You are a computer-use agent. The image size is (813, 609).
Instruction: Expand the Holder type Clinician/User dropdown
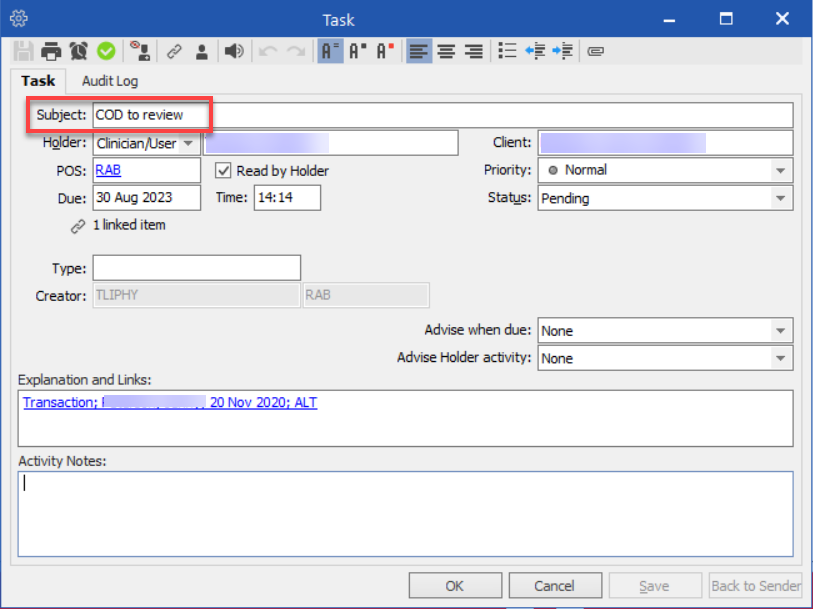click(188, 144)
